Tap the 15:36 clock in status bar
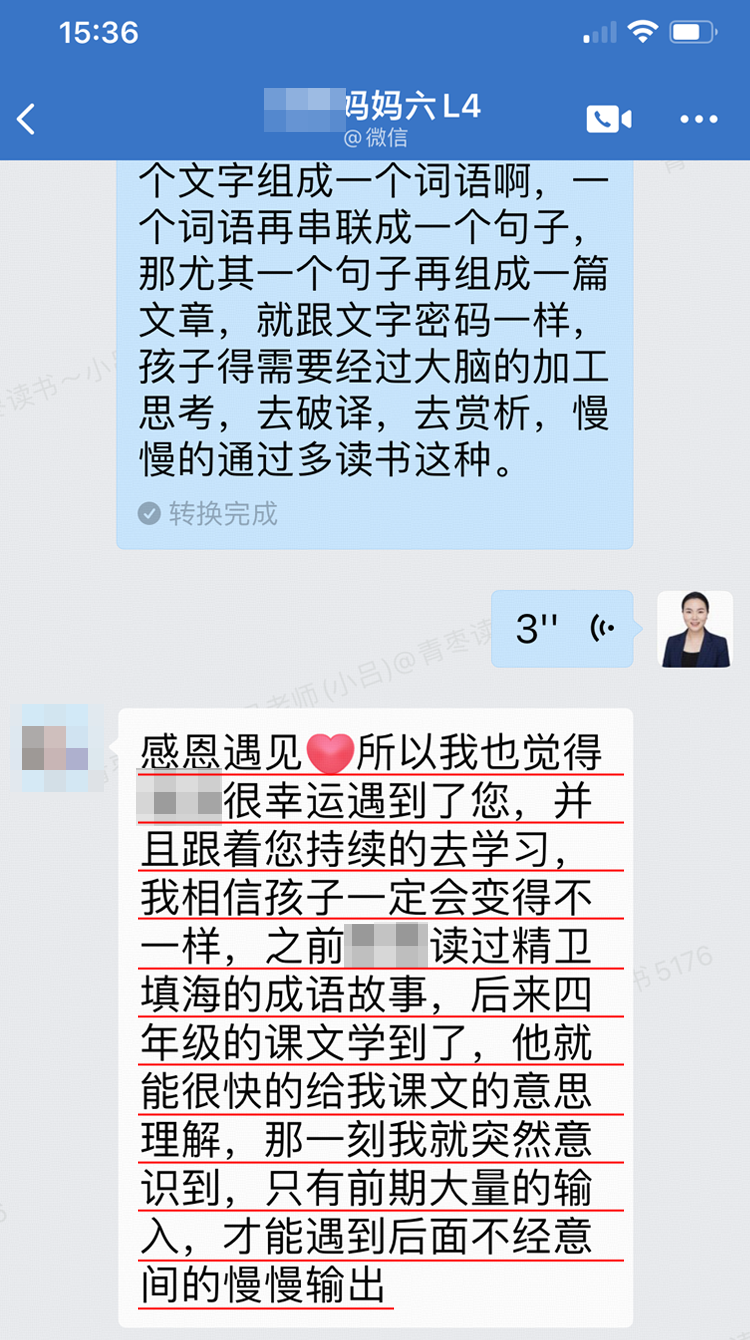This screenshot has height=1340, width=750. pyautogui.click(x=97, y=32)
